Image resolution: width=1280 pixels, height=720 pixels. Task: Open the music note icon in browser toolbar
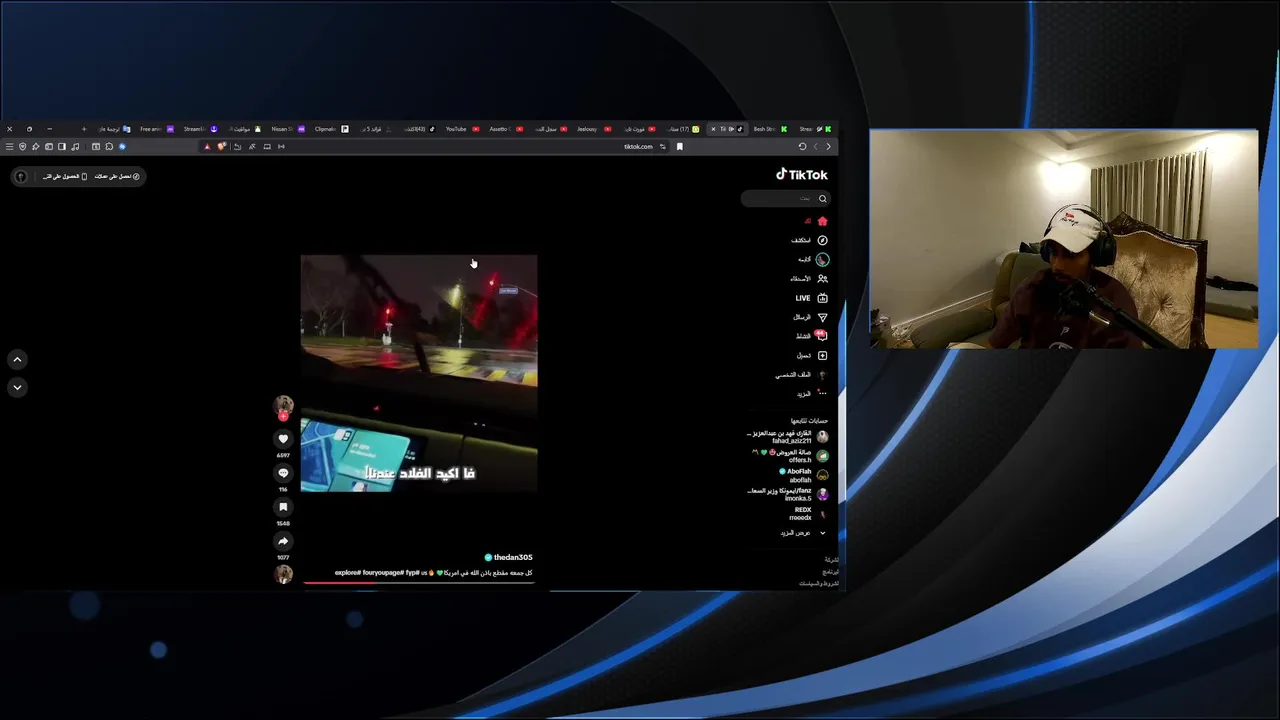pyautogui.click(x=75, y=147)
